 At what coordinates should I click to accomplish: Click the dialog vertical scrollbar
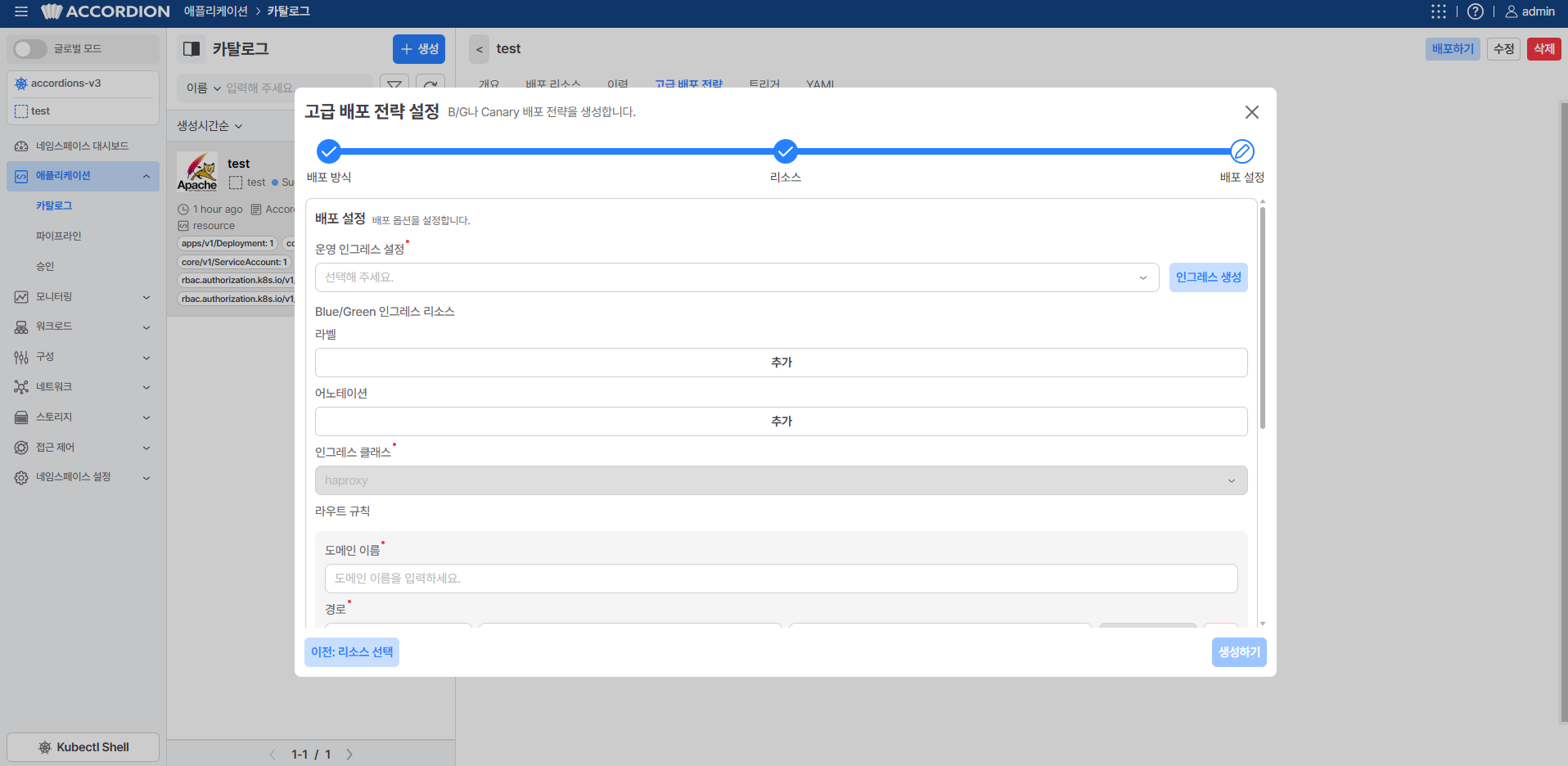(x=1263, y=318)
